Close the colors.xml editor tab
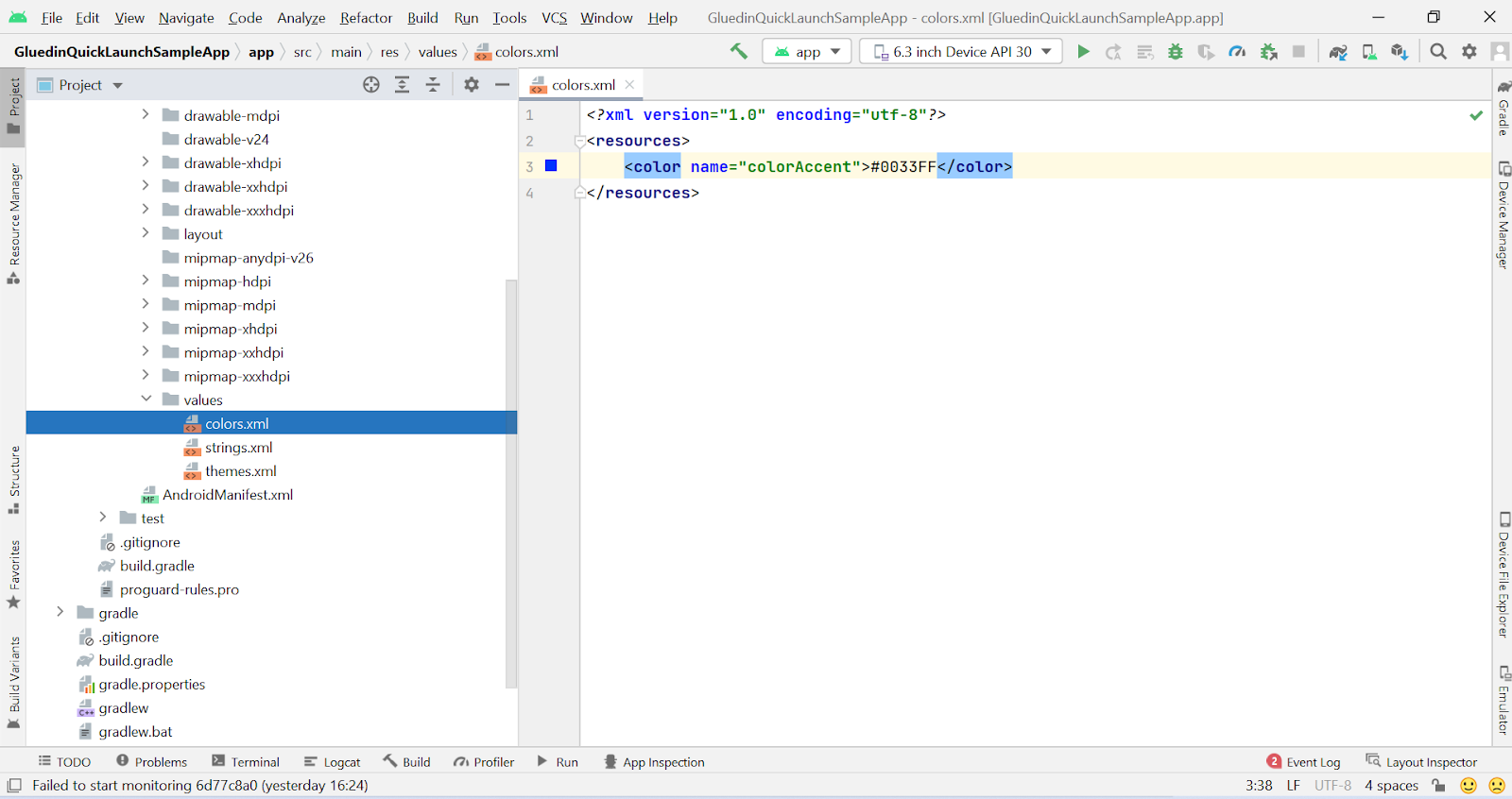The width and height of the screenshot is (1512, 799). (x=629, y=85)
